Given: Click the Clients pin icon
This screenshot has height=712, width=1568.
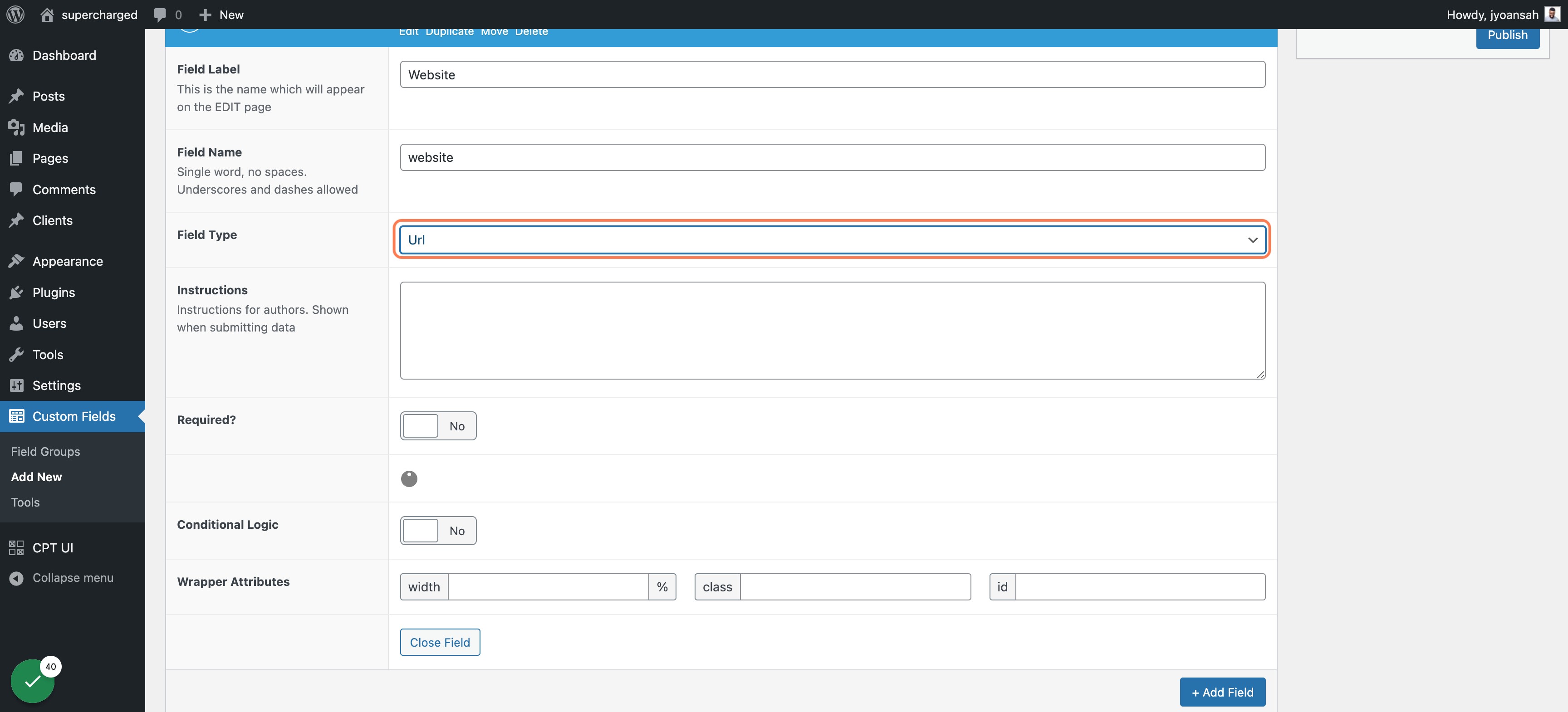Looking at the screenshot, I should pyautogui.click(x=16, y=220).
